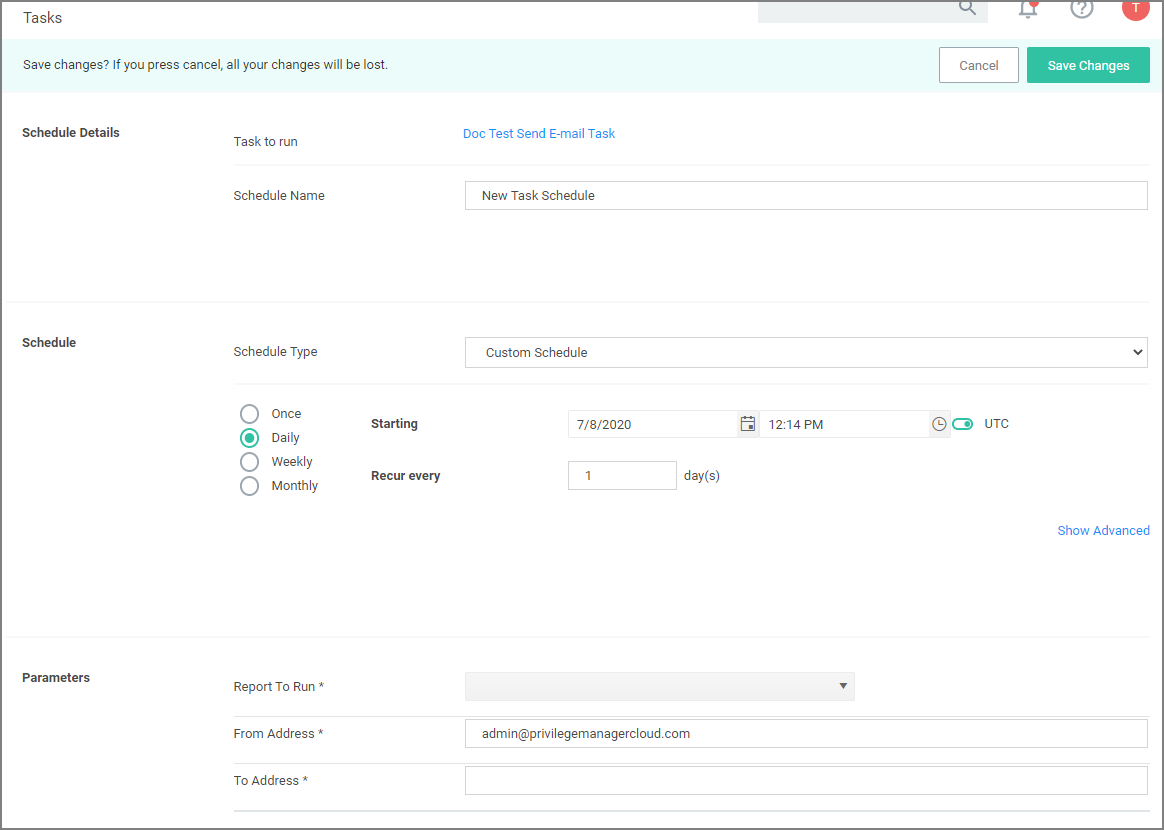
Task: Click the To Address input field
Action: [x=806, y=781]
